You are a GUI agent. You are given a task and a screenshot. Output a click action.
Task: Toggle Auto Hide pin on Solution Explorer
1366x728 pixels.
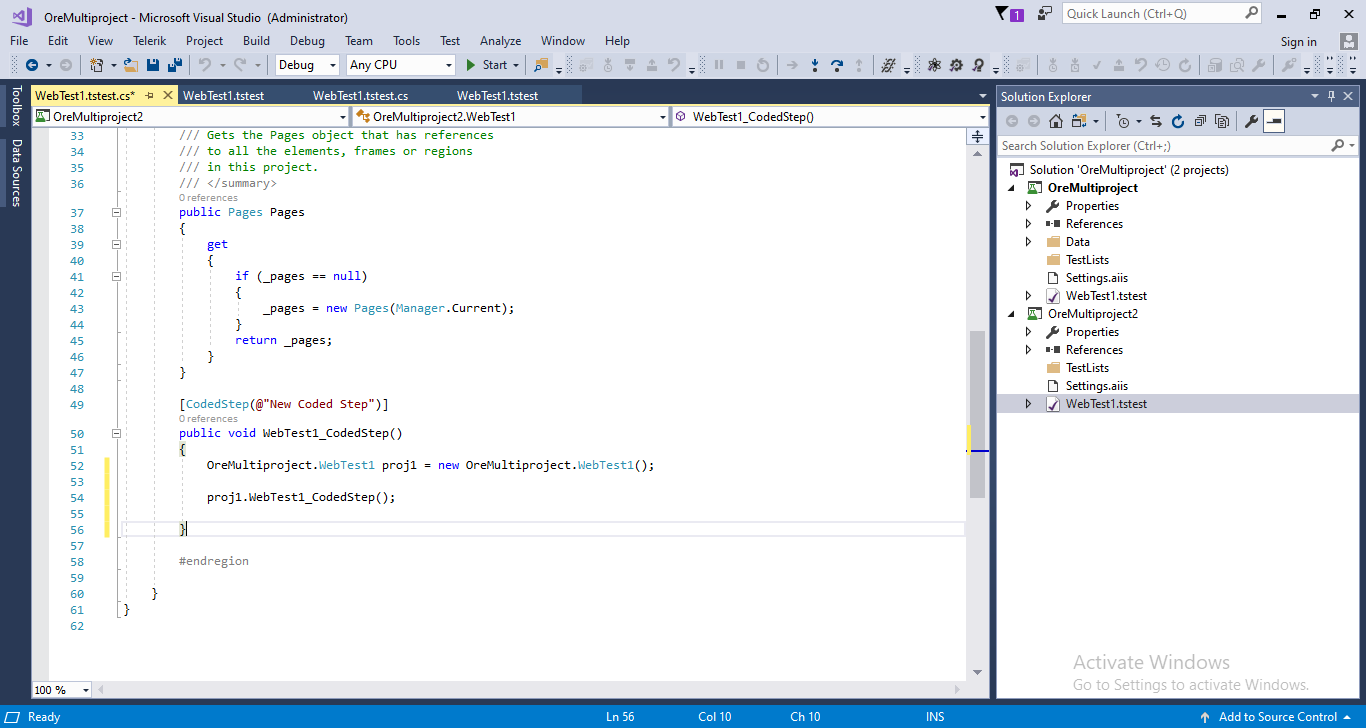point(1331,97)
